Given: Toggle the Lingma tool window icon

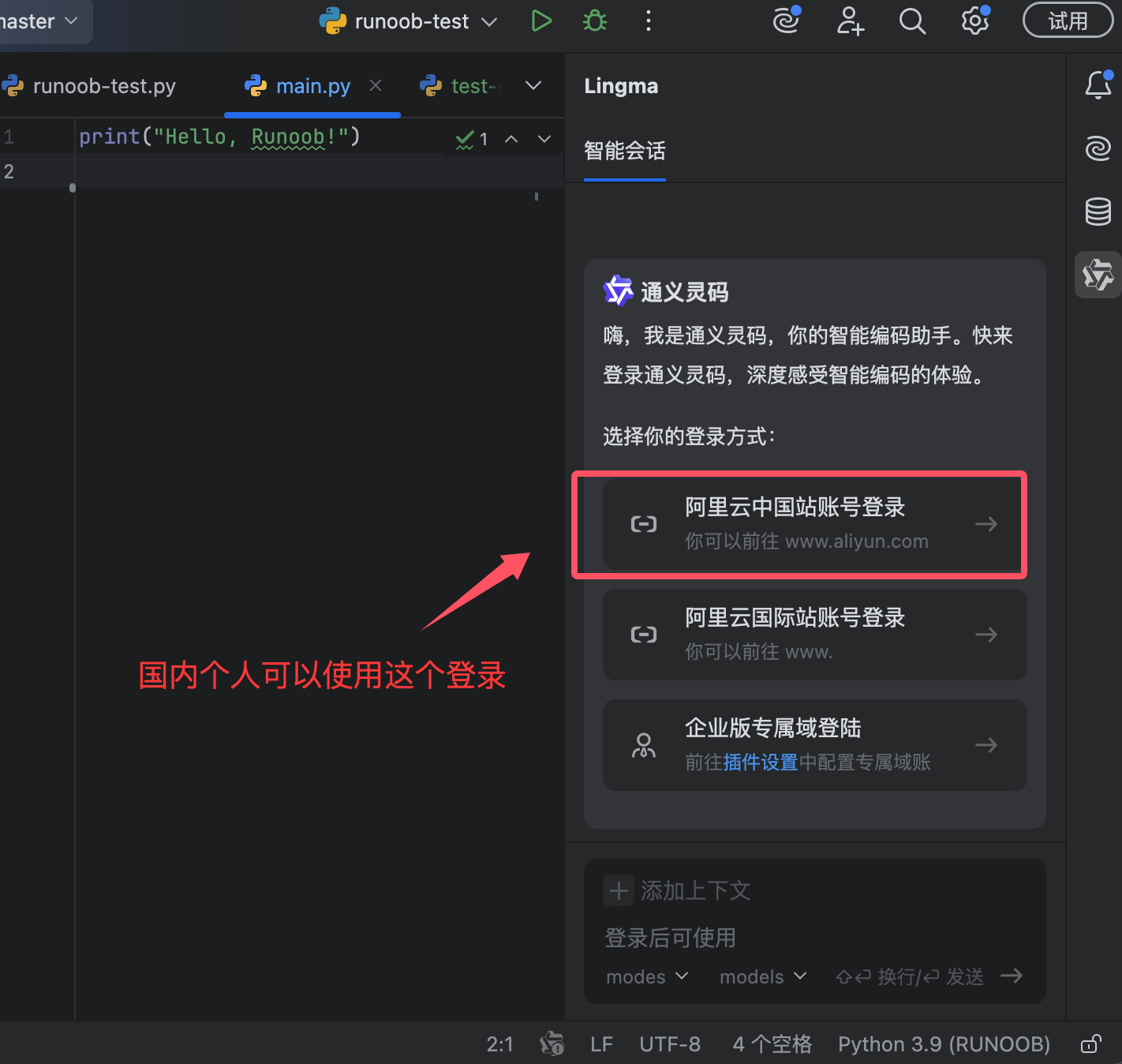Looking at the screenshot, I should click(1098, 275).
